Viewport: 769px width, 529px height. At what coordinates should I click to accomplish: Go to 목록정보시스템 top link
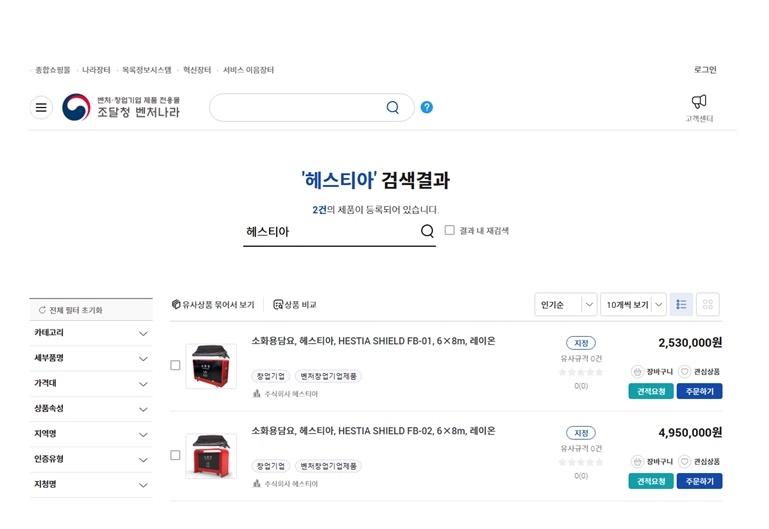(x=147, y=70)
